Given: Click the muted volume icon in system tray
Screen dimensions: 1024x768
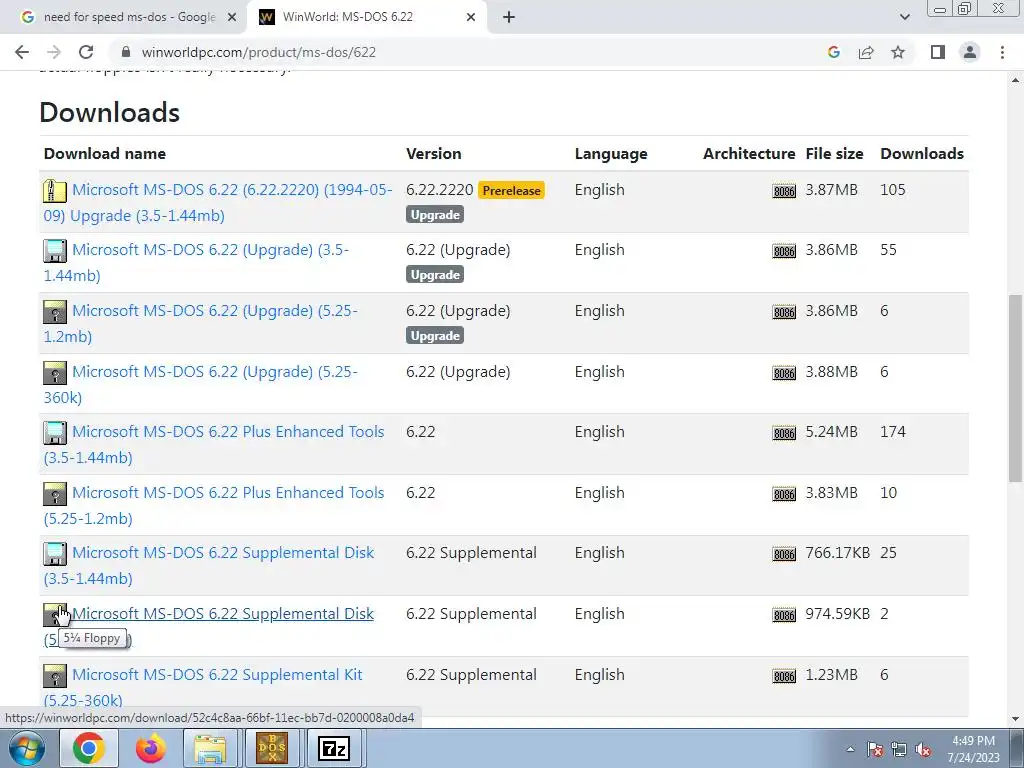Looking at the screenshot, I should 923,750.
